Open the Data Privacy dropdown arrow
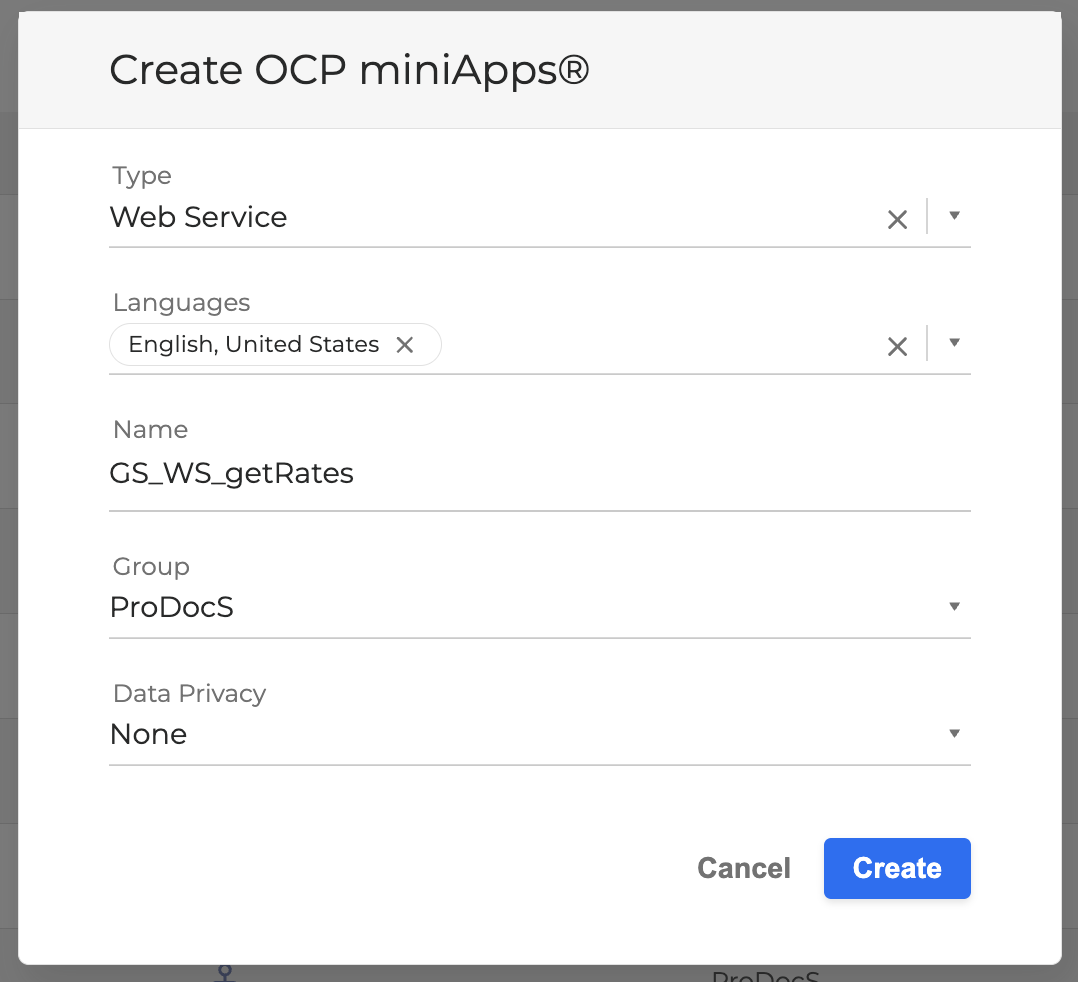This screenshot has width=1078, height=982. (954, 734)
